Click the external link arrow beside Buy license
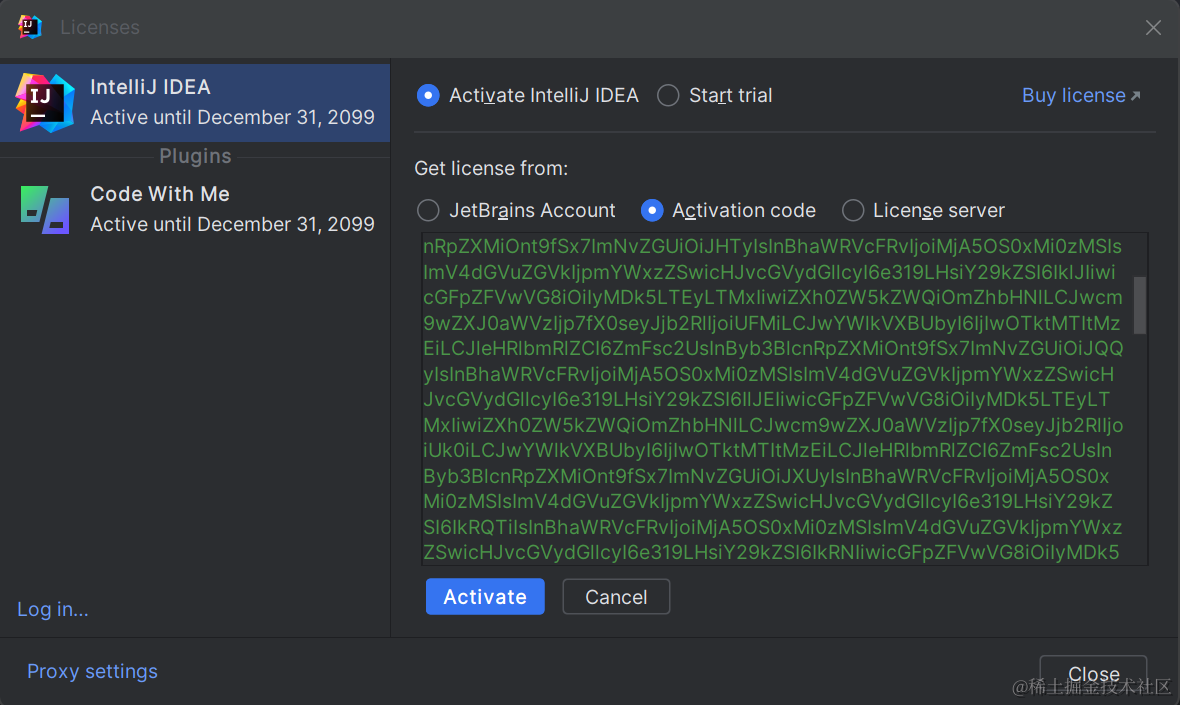The width and height of the screenshot is (1180, 705). [1135, 97]
